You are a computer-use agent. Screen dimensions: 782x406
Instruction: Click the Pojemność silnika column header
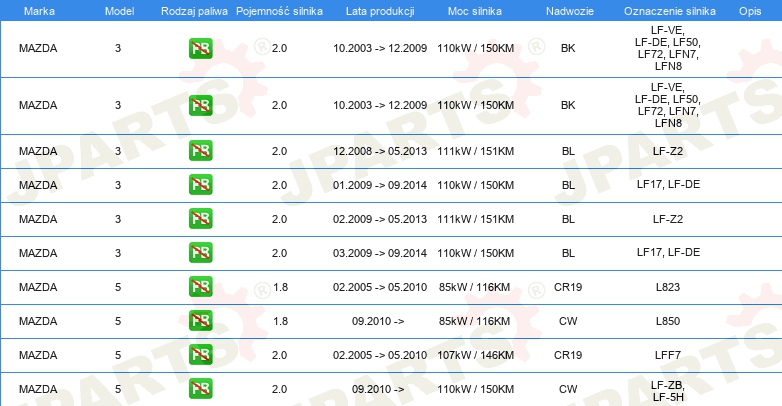click(x=279, y=11)
